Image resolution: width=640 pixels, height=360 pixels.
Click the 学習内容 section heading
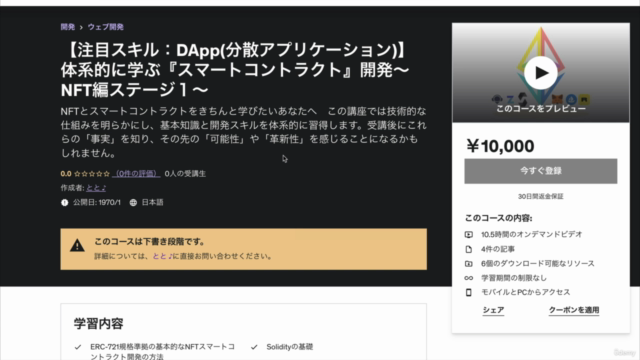click(x=98, y=324)
